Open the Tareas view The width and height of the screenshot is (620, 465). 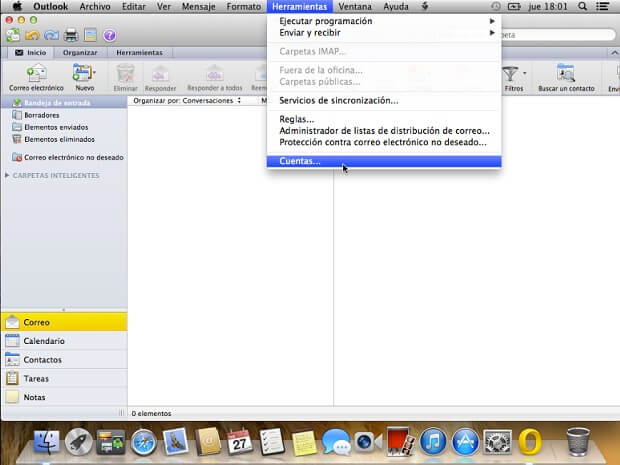pyautogui.click(x=64, y=378)
